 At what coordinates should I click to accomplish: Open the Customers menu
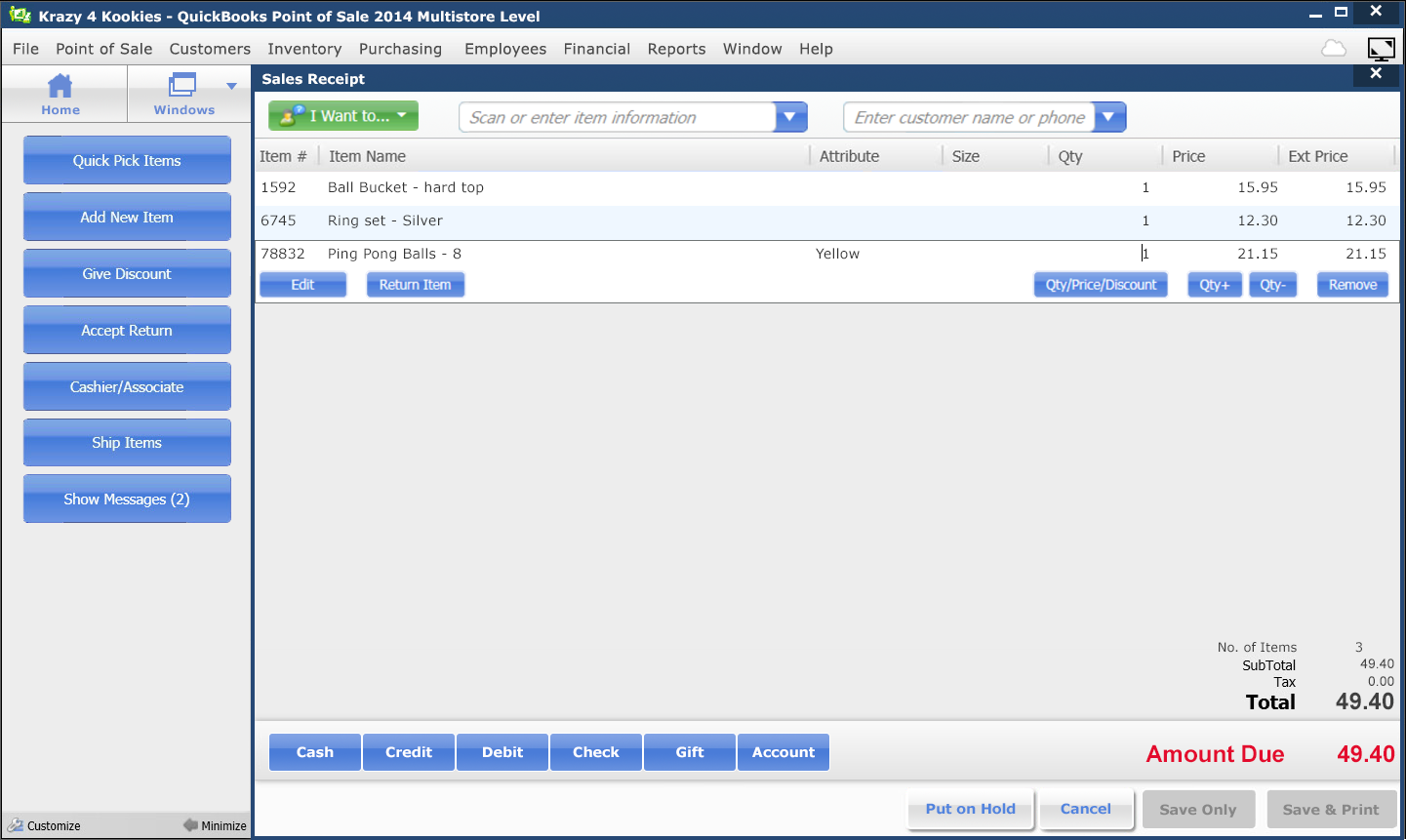(210, 49)
